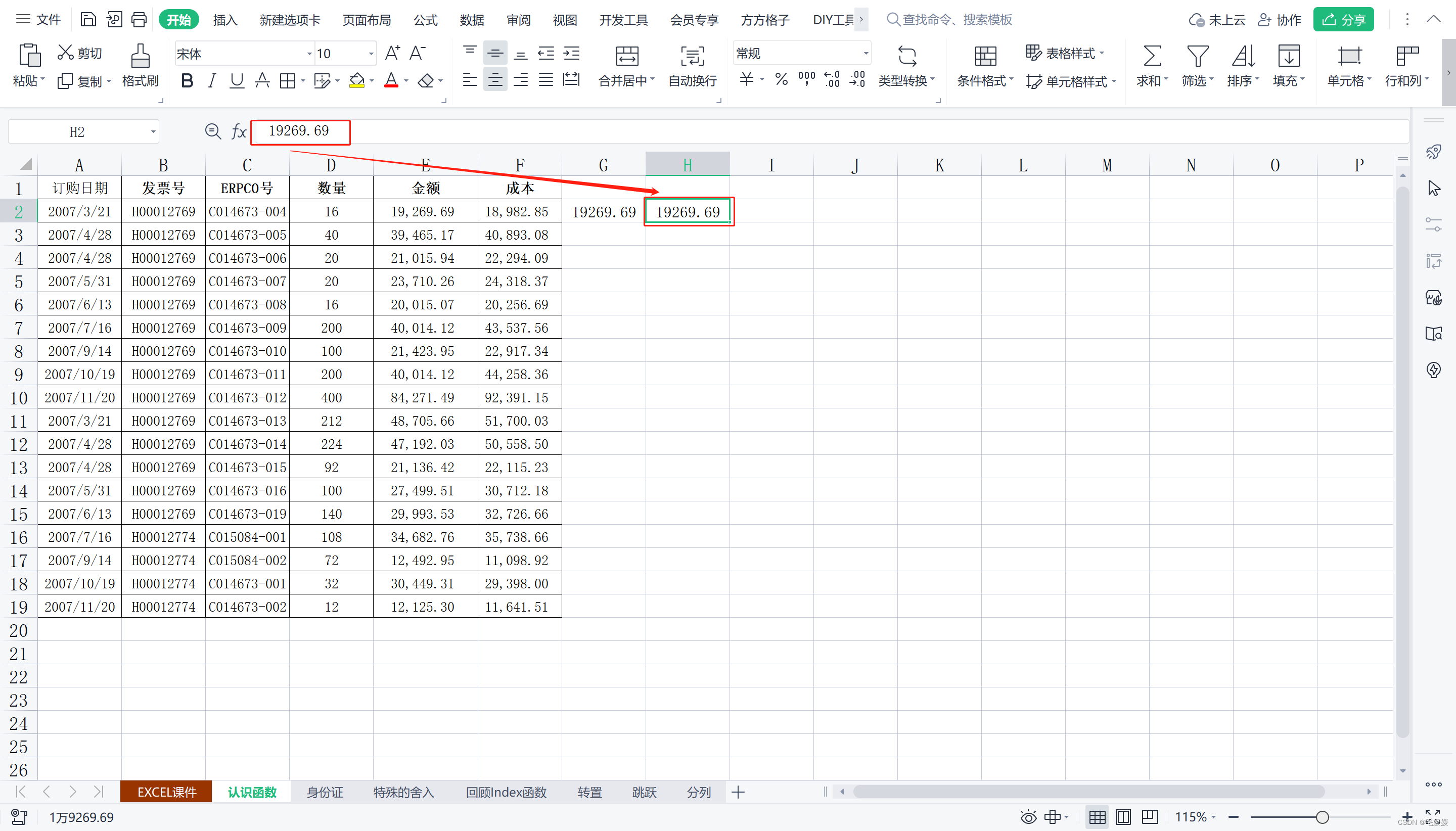
Task: Expand the Paste options dropdown arrow
Action: point(42,80)
